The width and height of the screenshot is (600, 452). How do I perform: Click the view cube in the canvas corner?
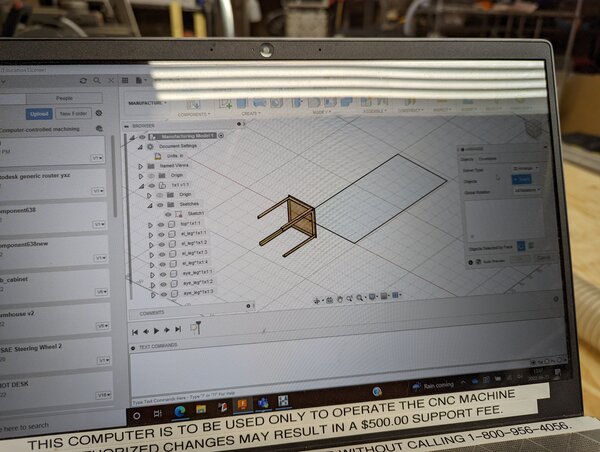[534, 128]
